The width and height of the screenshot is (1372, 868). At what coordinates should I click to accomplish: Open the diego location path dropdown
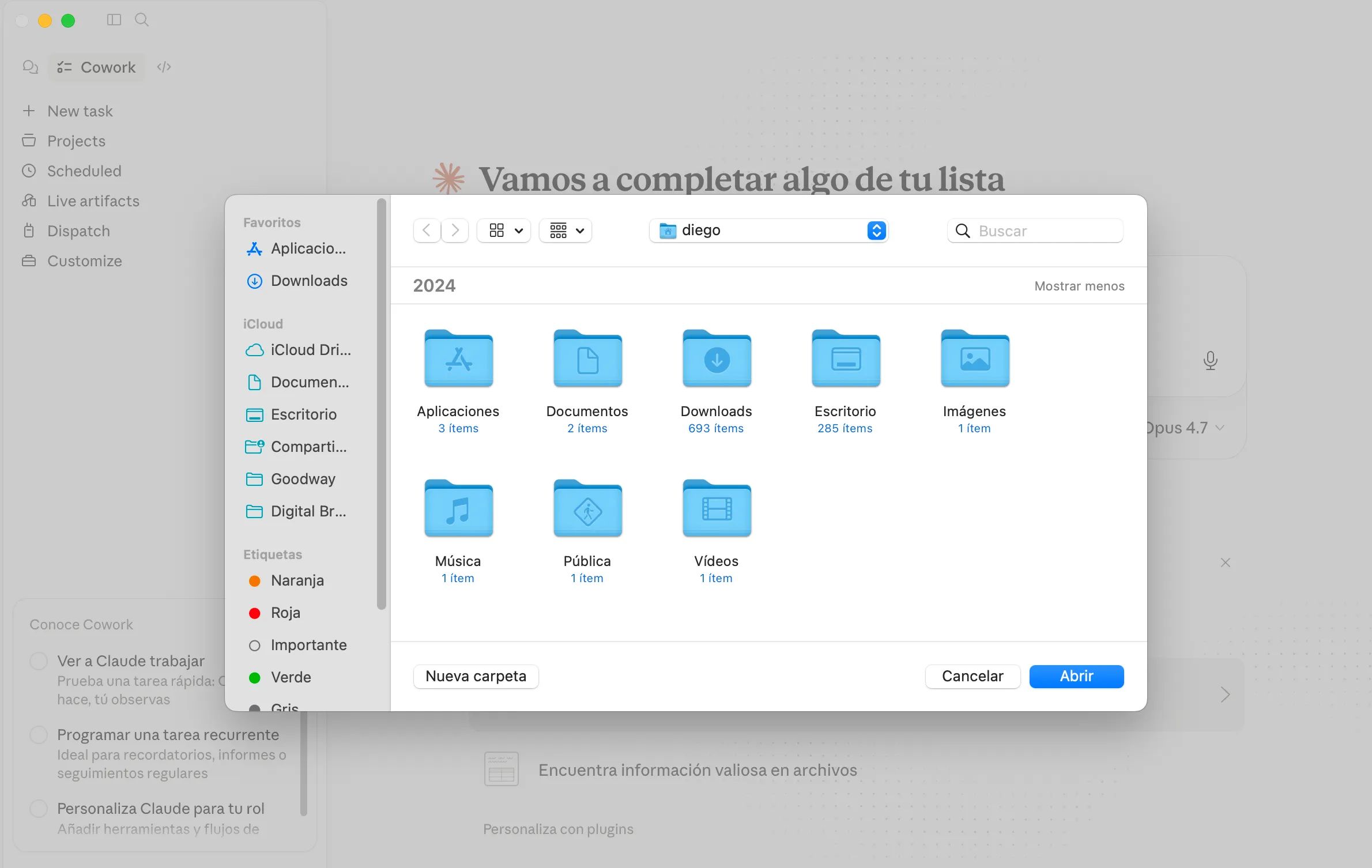tap(768, 231)
